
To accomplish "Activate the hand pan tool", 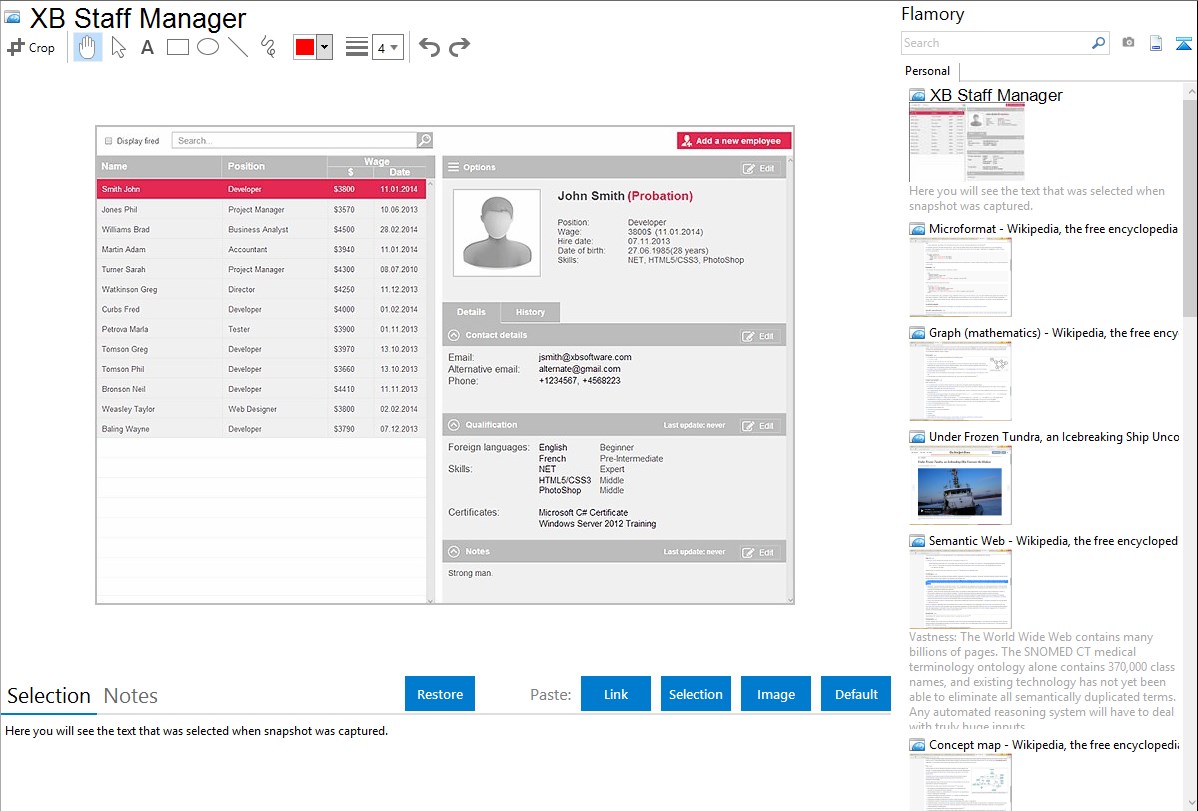I will coord(87,47).
